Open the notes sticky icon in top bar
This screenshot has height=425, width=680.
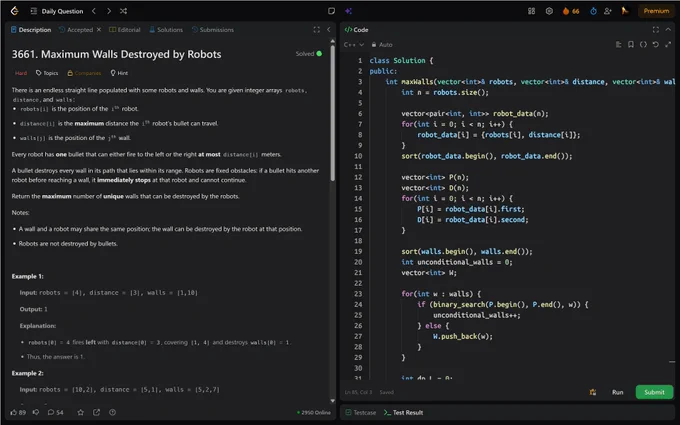pyautogui.click(x=331, y=11)
